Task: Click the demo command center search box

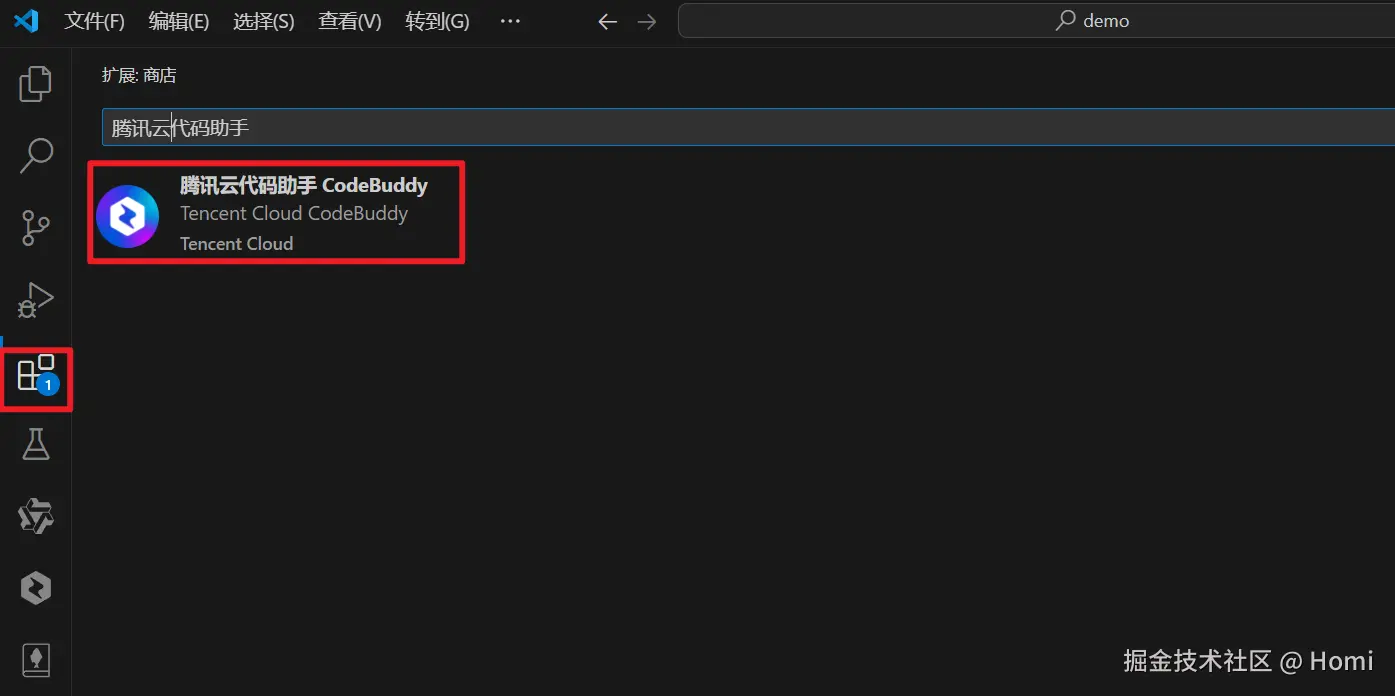Action: 1036,21
